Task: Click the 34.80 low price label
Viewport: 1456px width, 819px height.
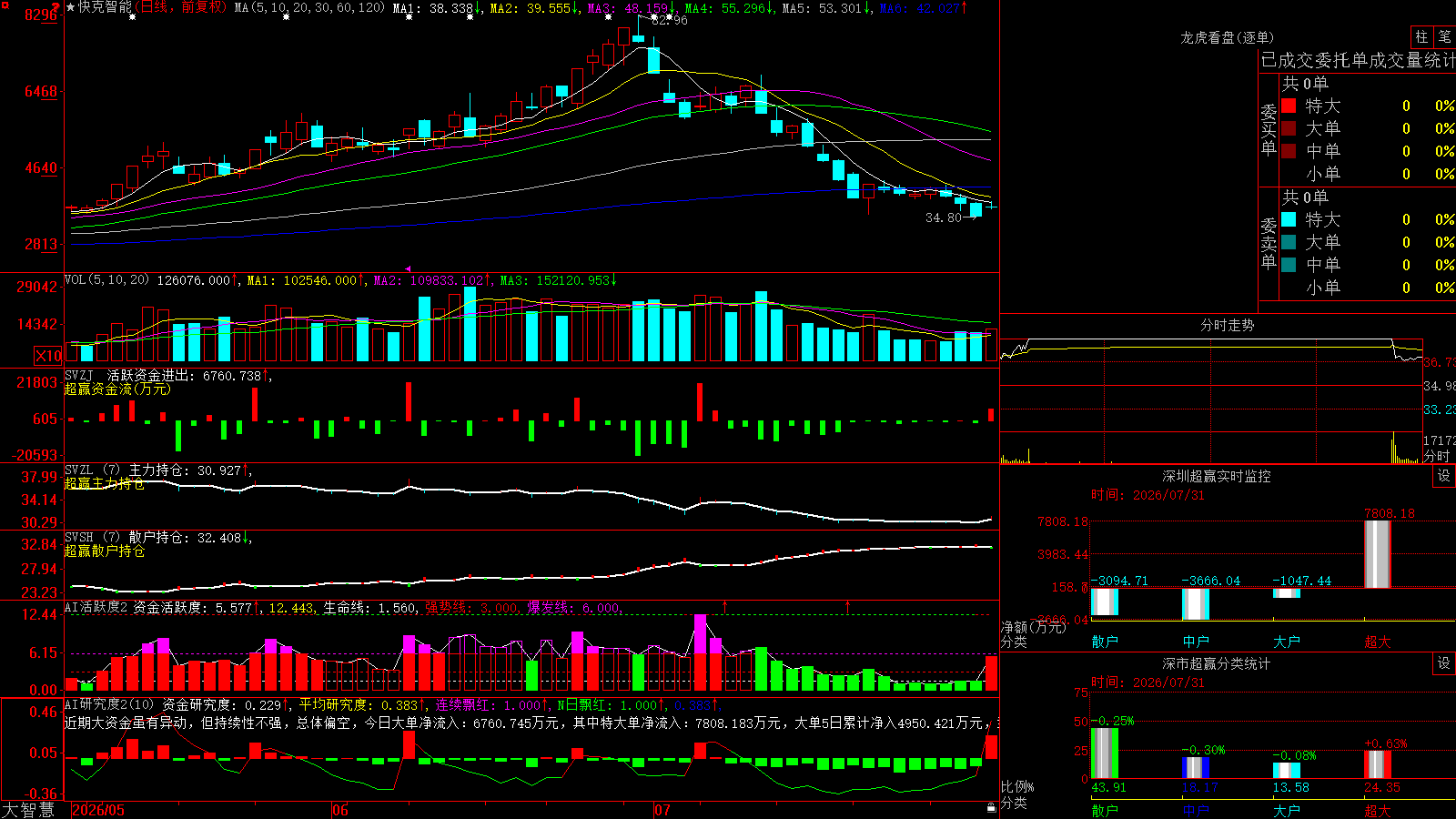Action: coord(944,218)
